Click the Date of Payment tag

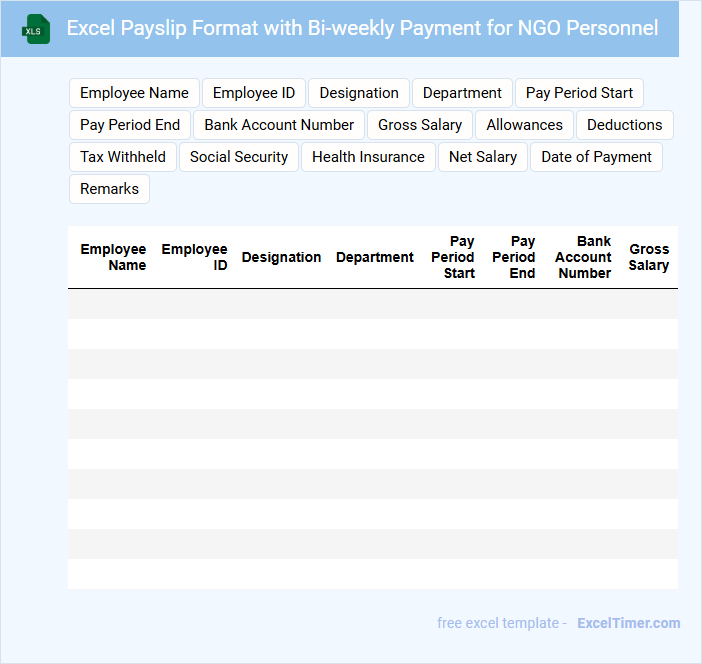tap(596, 157)
